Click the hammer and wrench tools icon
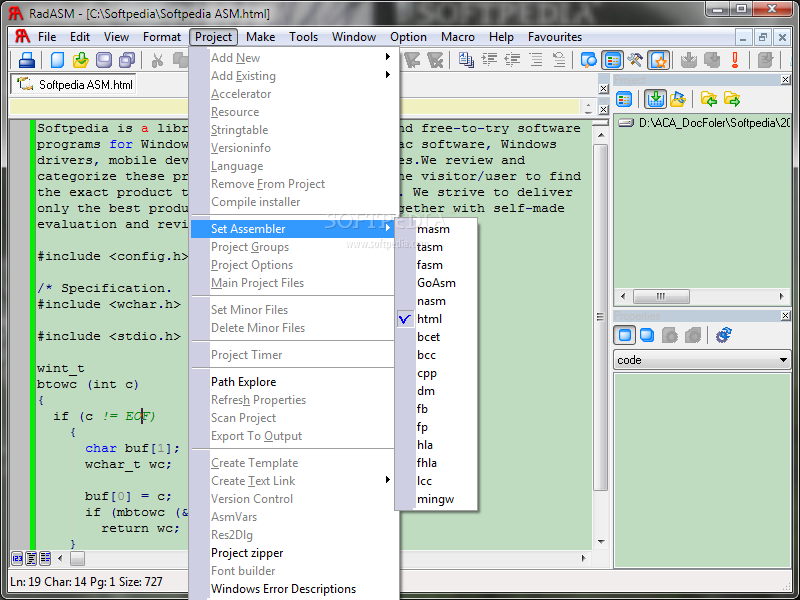The image size is (800, 600). point(635,60)
